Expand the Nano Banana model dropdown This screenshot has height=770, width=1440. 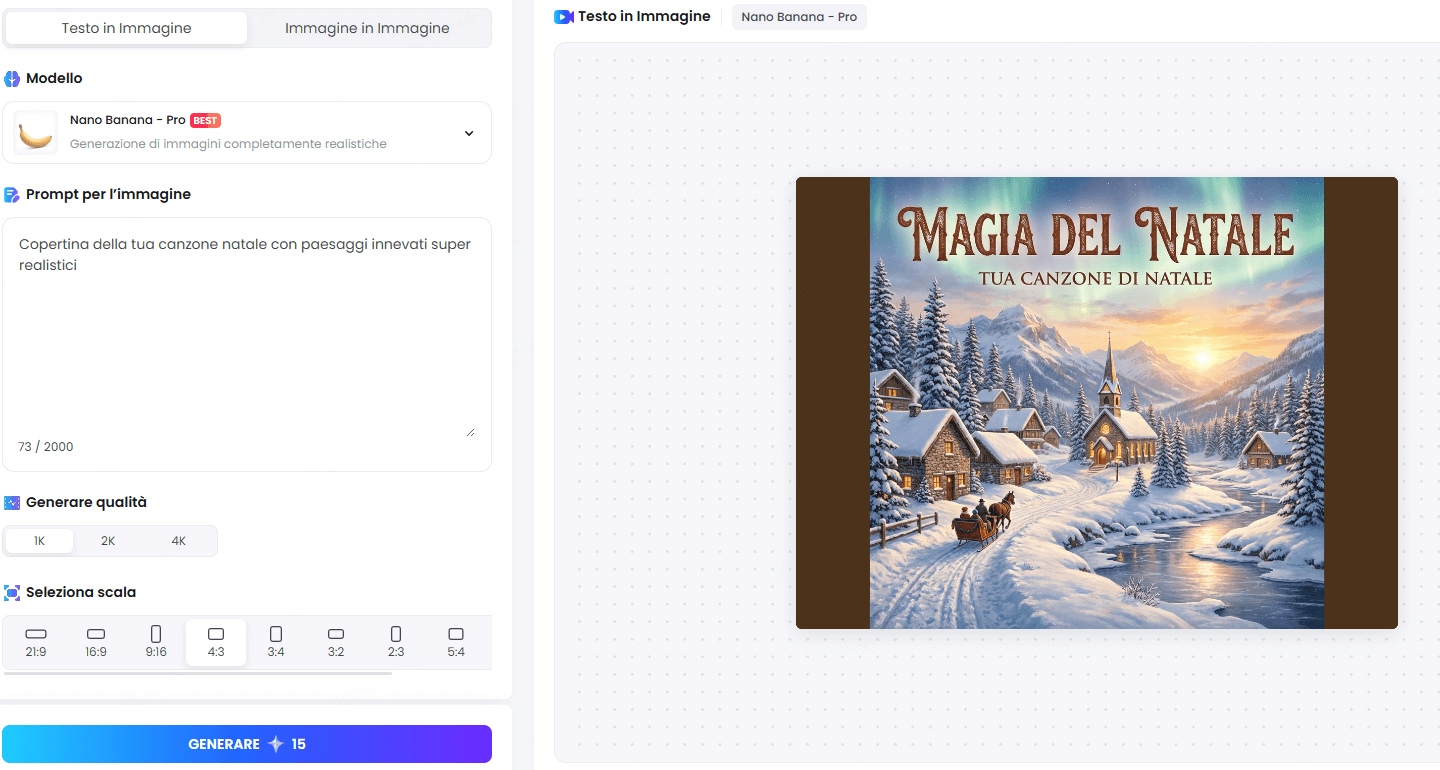coord(468,132)
